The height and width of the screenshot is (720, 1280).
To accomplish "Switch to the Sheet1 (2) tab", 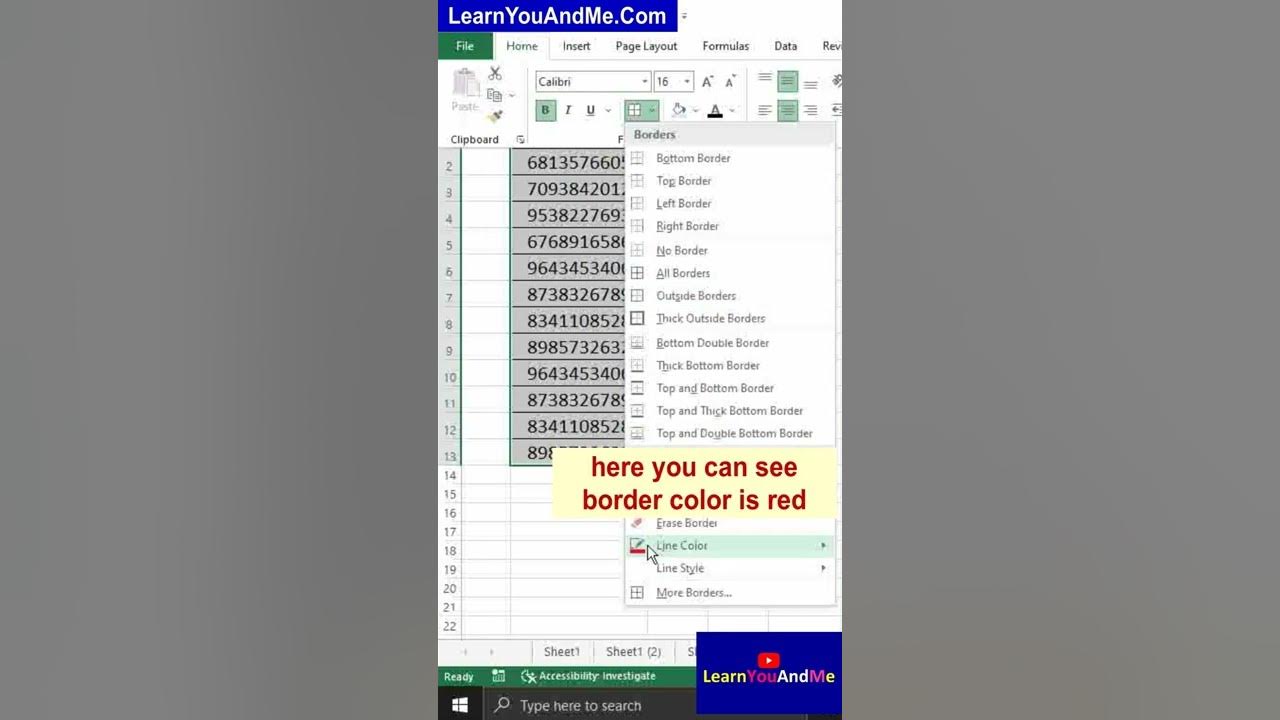I will tap(633, 651).
